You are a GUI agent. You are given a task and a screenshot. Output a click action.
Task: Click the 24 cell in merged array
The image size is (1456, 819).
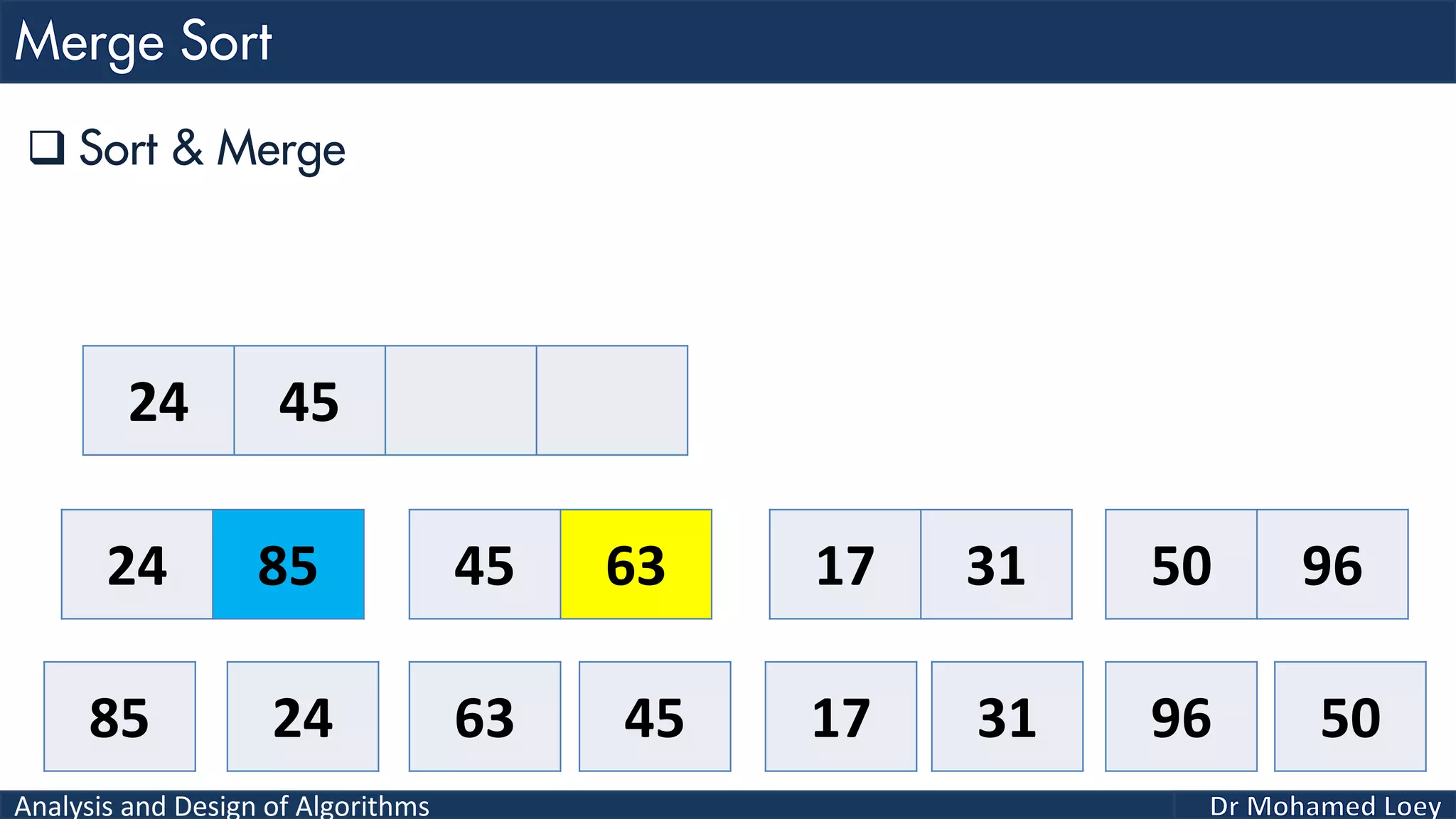pyautogui.click(x=159, y=400)
